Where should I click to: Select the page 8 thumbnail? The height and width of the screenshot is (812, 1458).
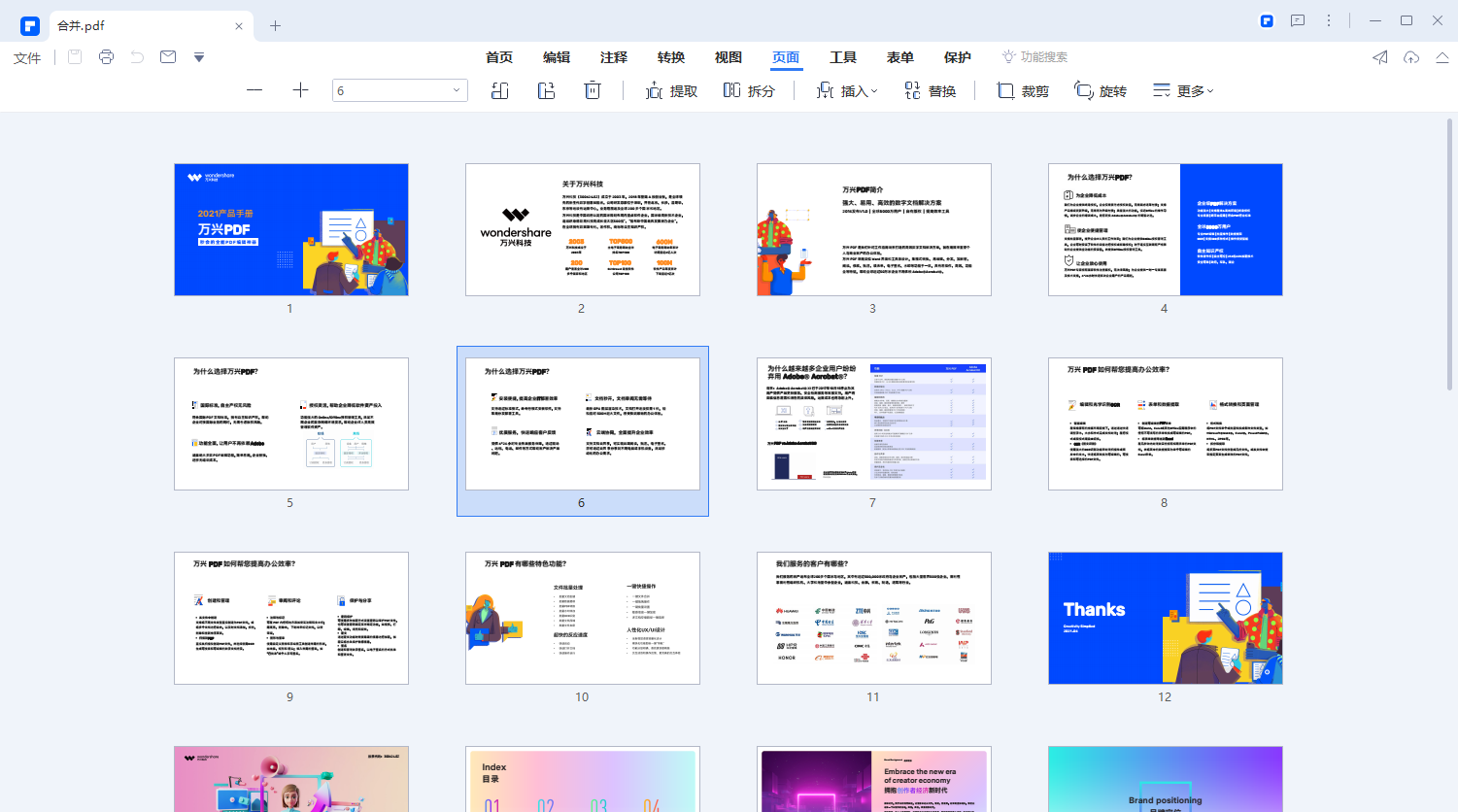tap(1166, 423)
